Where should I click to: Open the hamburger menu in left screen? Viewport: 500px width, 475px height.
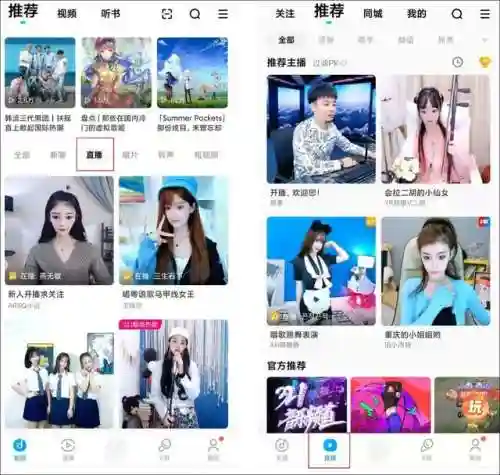pyautogui.click(x=223, y=14)
